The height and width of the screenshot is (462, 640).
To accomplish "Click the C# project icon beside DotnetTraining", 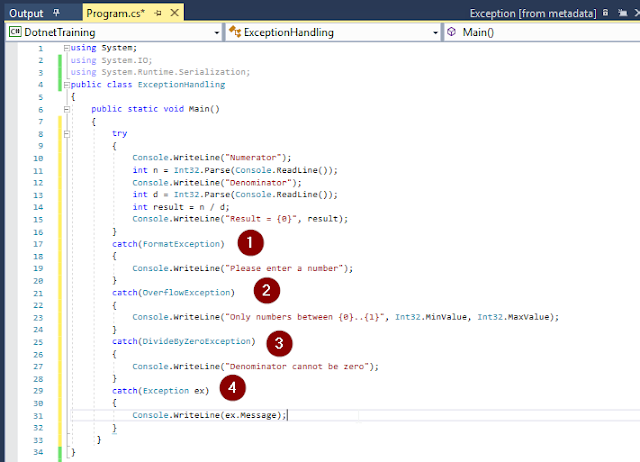I will tap(15, 32).
